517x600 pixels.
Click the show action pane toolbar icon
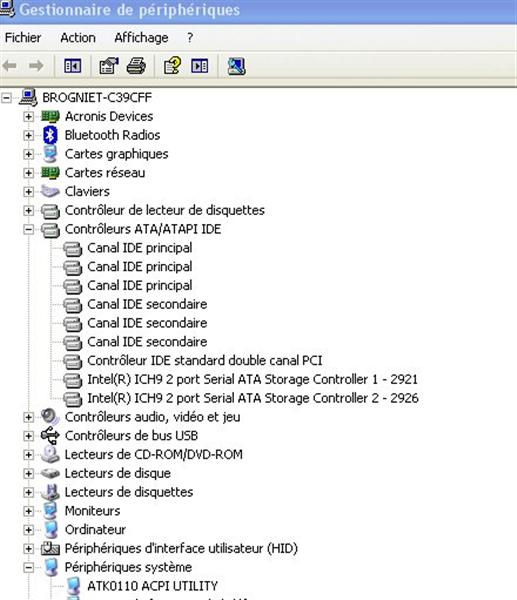(x=200, y=66)
